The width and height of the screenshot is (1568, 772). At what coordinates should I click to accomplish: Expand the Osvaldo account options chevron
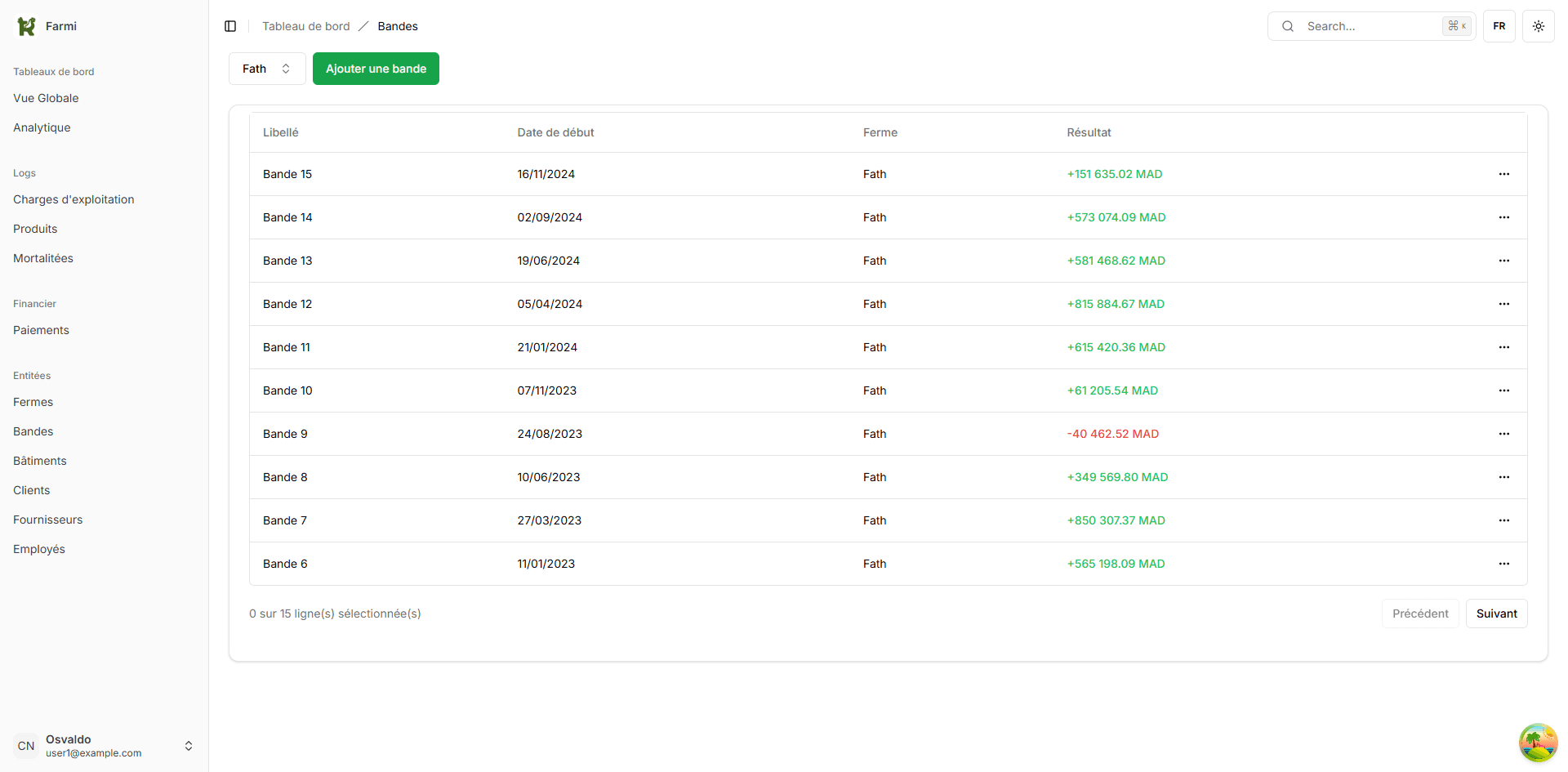click(x=189, y=745)
